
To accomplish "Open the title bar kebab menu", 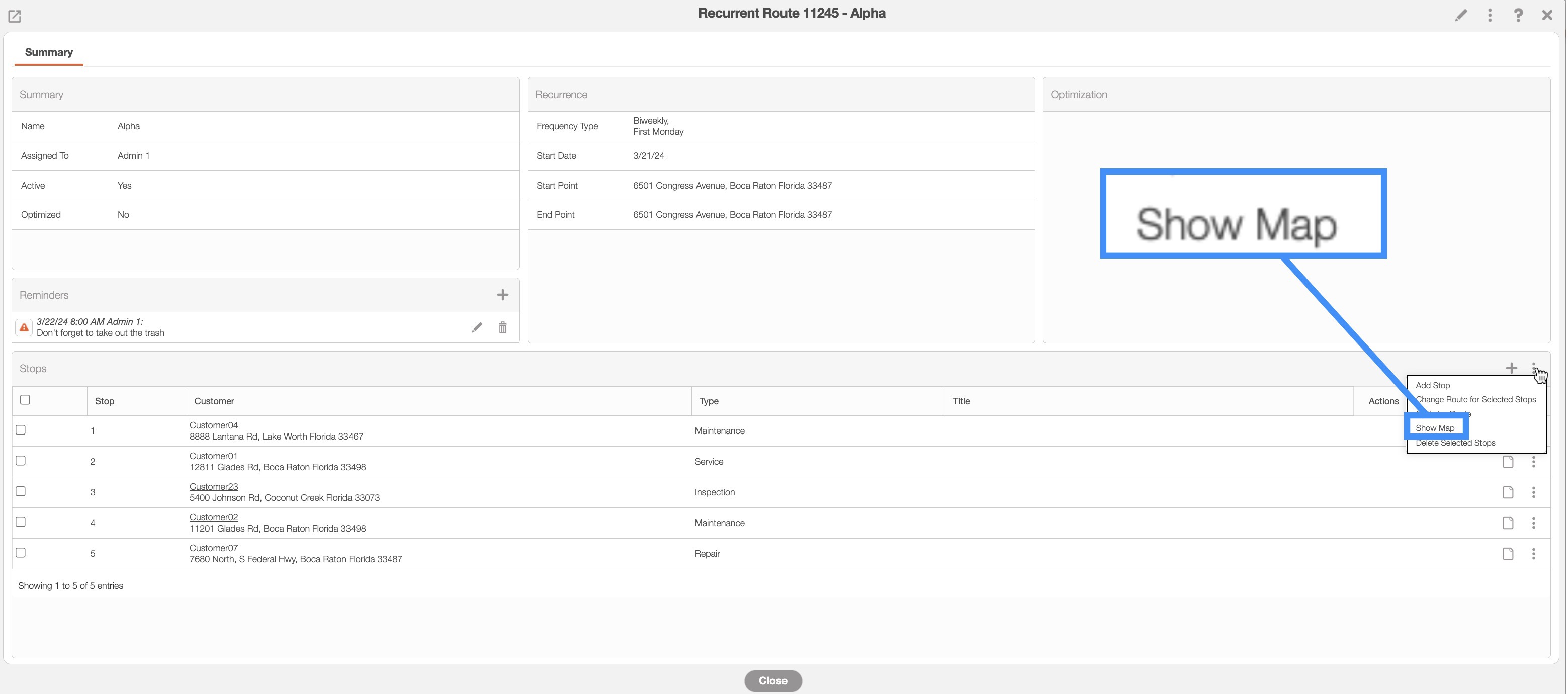I will (x=1490, y=15).
